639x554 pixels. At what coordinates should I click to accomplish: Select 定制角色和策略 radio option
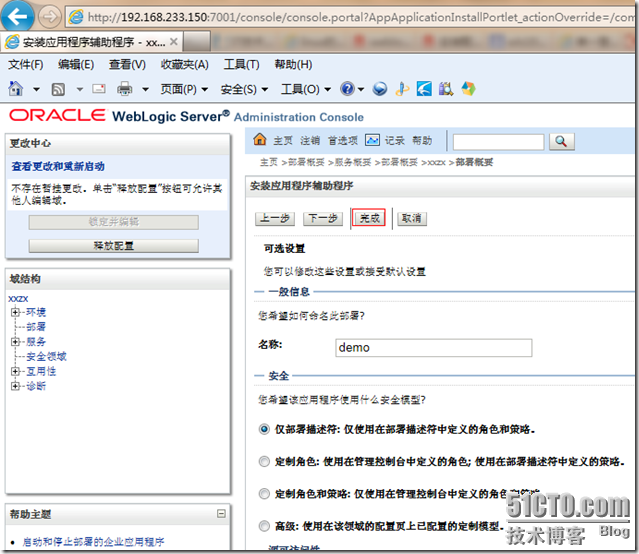pos(264,494)
